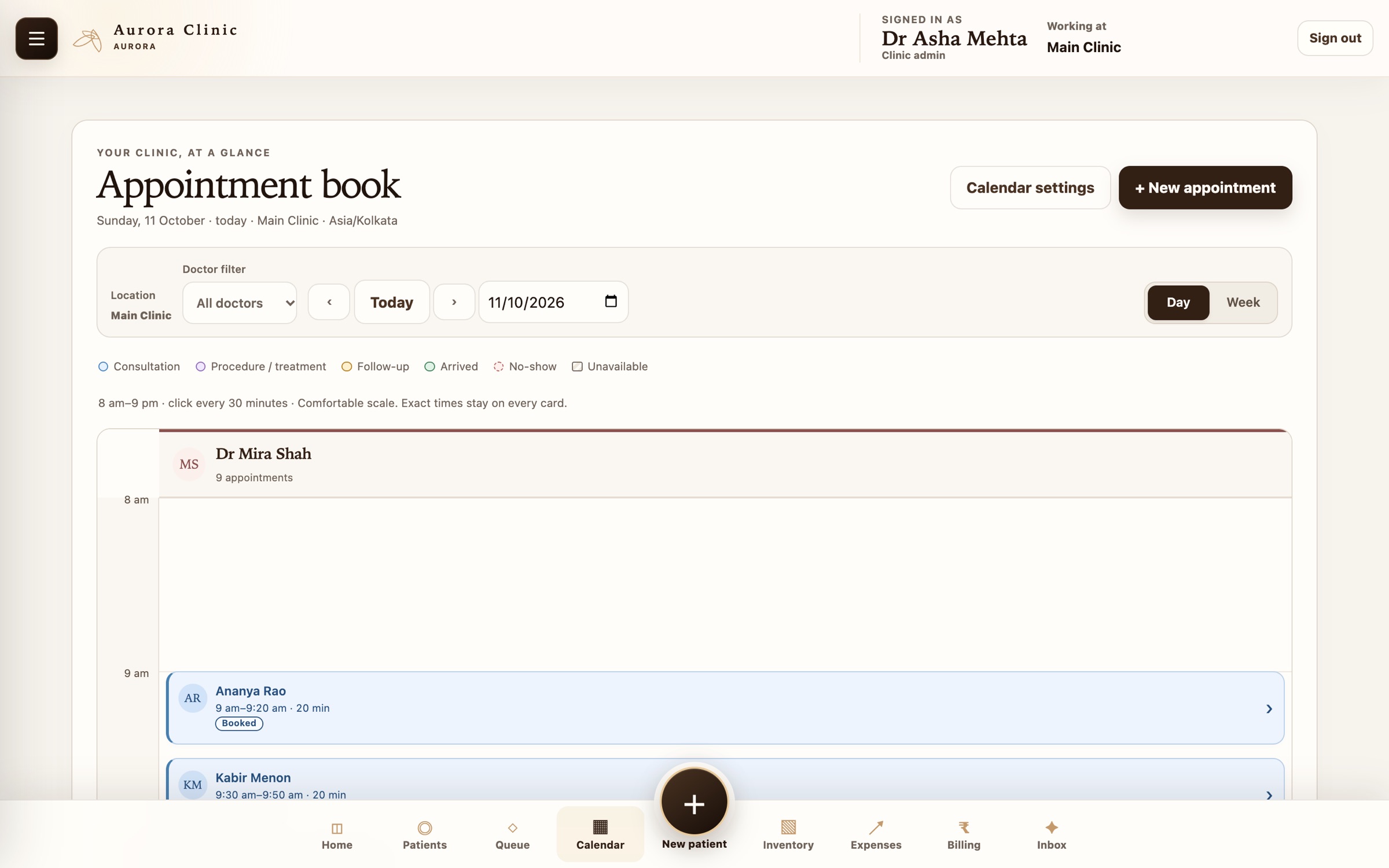Click the Follow-up legend color dot
1389x868 pixels.
pos(347,366)
